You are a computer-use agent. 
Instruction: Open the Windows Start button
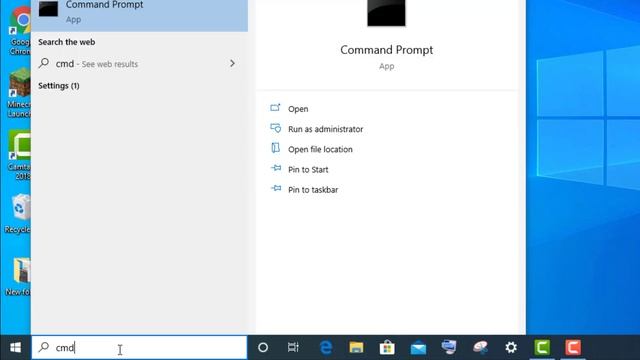point(16,347)
